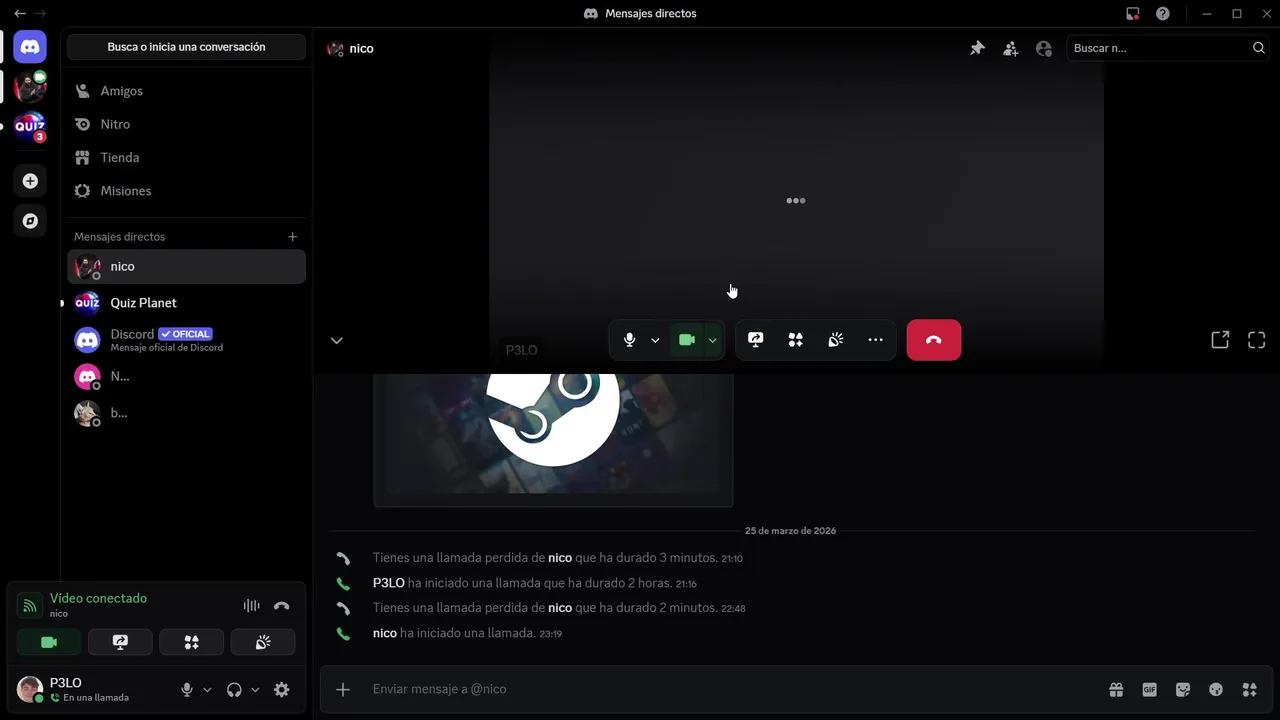Image resolution: width=1280 pixels, height=720 pixels.
Task: Toggle microphone mute in call controls
Action: click(629, 340)
